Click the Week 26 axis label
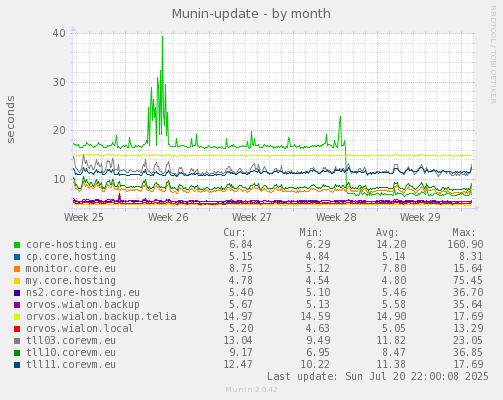The image size is (503, 400). point(168,217)
